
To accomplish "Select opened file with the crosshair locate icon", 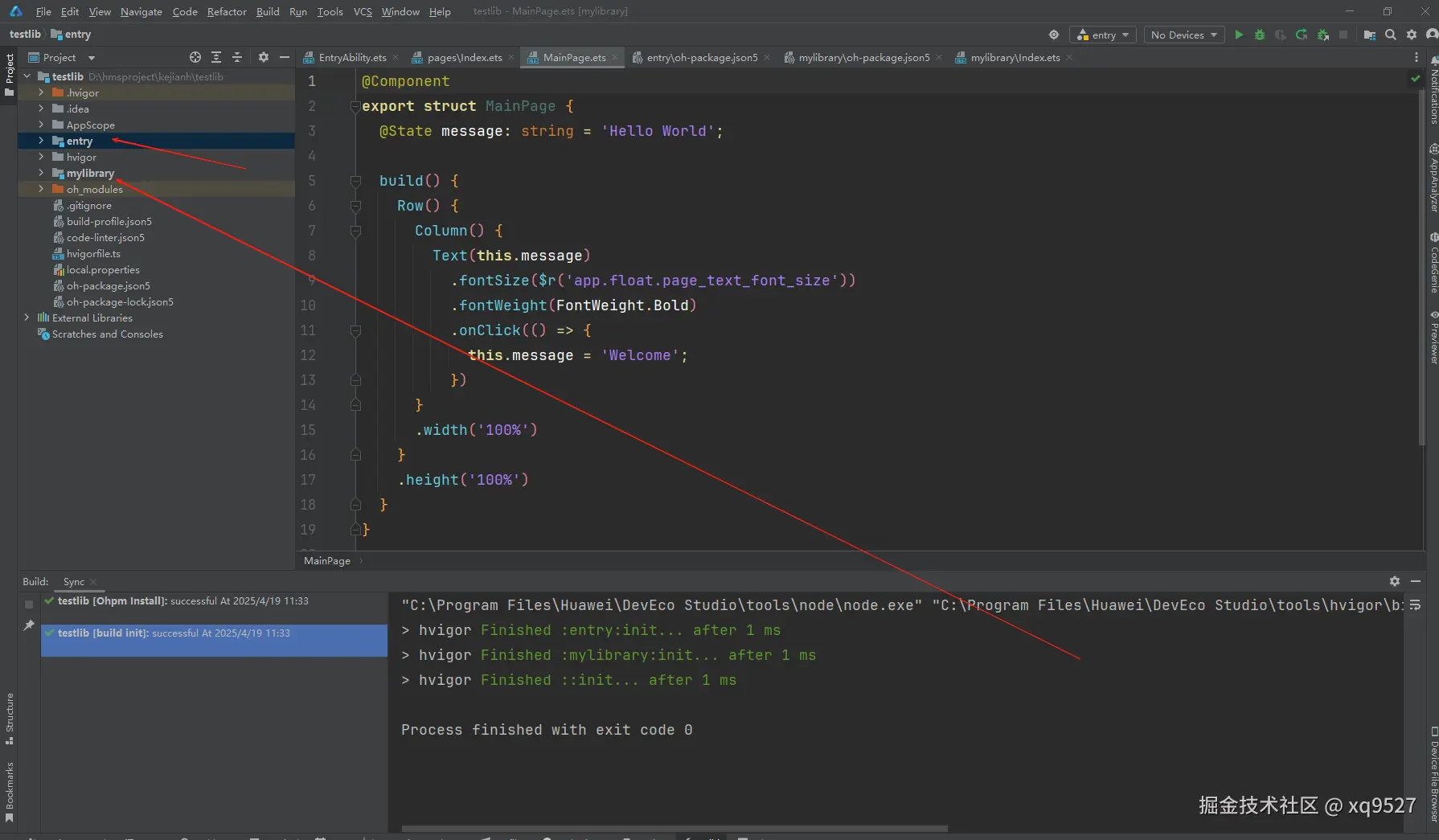I will point(195,57).
